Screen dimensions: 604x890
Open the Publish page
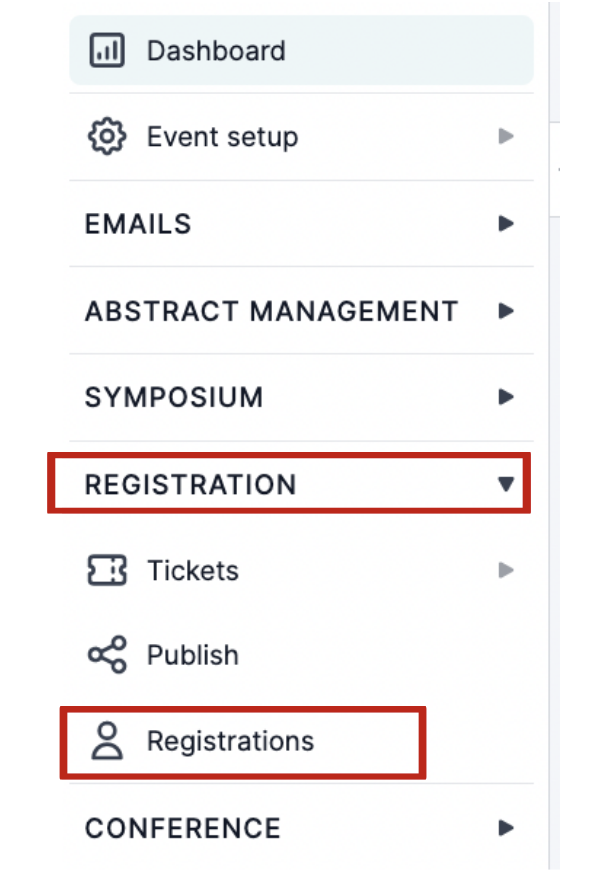192,655
